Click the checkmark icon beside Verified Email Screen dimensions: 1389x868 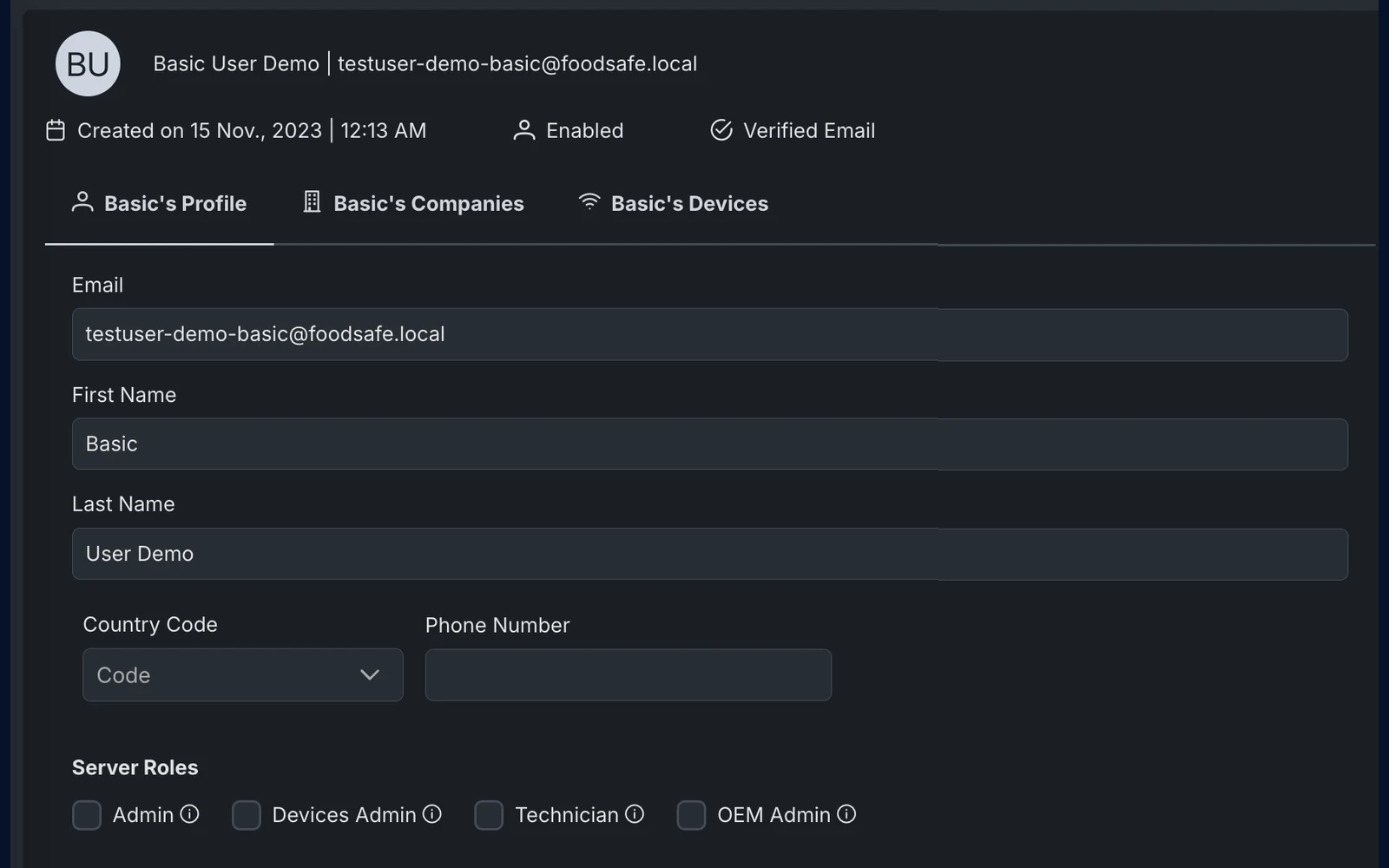coord(721,130)
